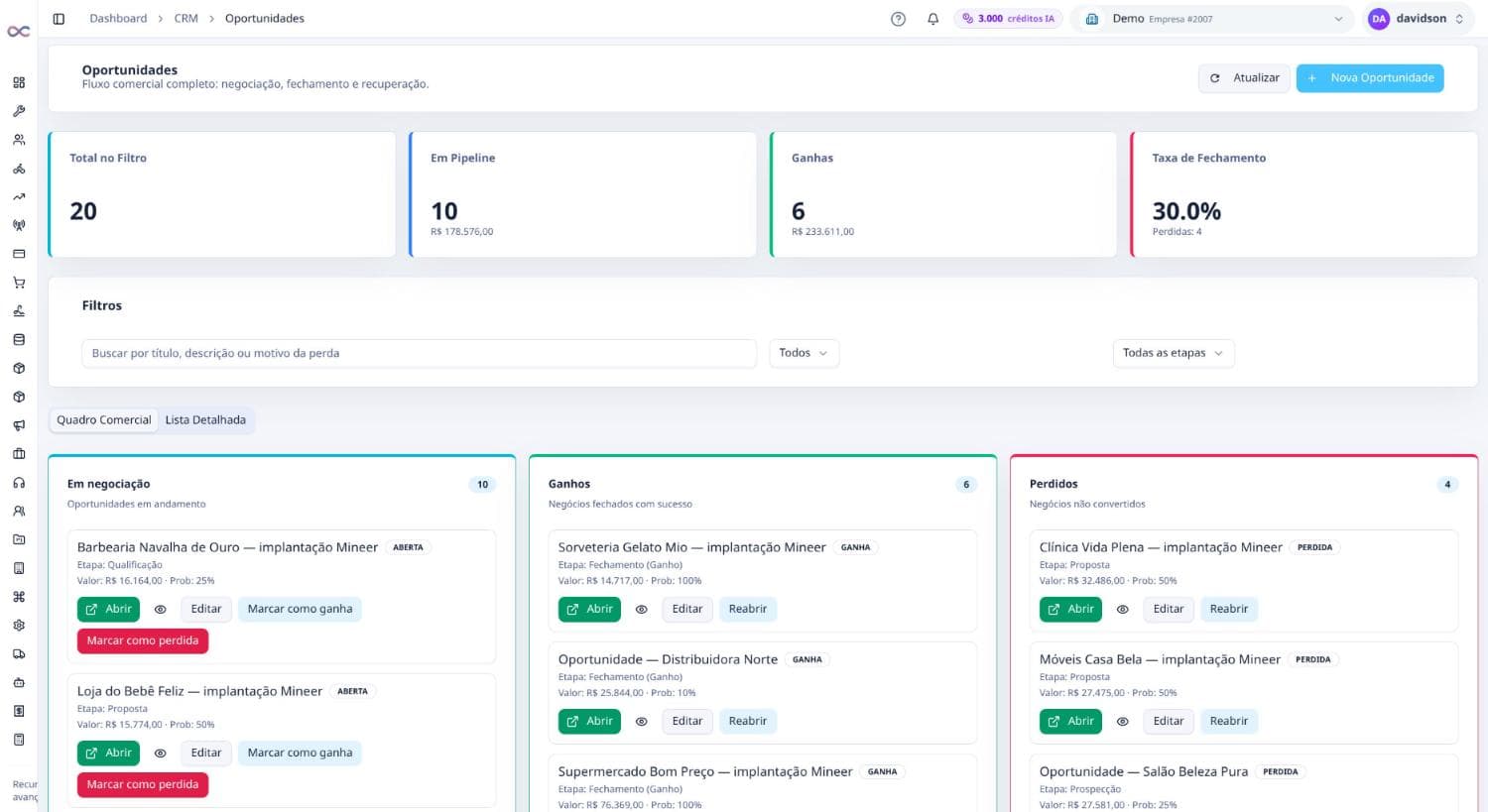Screen dimensions: 1488x812
Task: Open the Distribuidora Norte opportunity with Abrir
Action: click(589, 722)
